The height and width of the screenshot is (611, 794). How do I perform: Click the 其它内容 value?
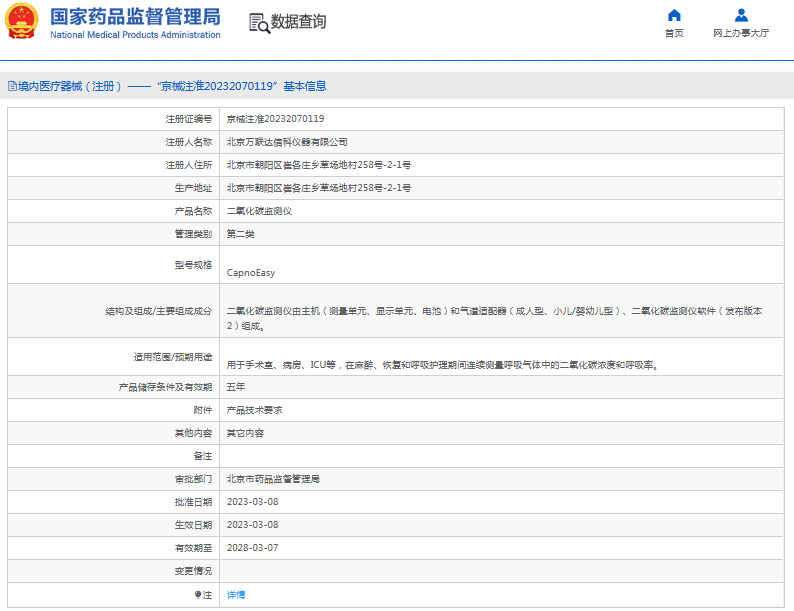click(x=246, y=433)
